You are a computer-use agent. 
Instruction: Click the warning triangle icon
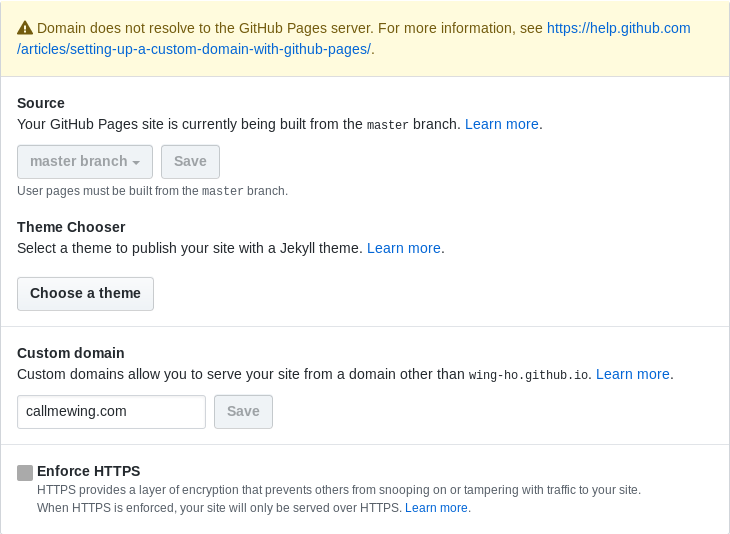[x=25, y=28]
